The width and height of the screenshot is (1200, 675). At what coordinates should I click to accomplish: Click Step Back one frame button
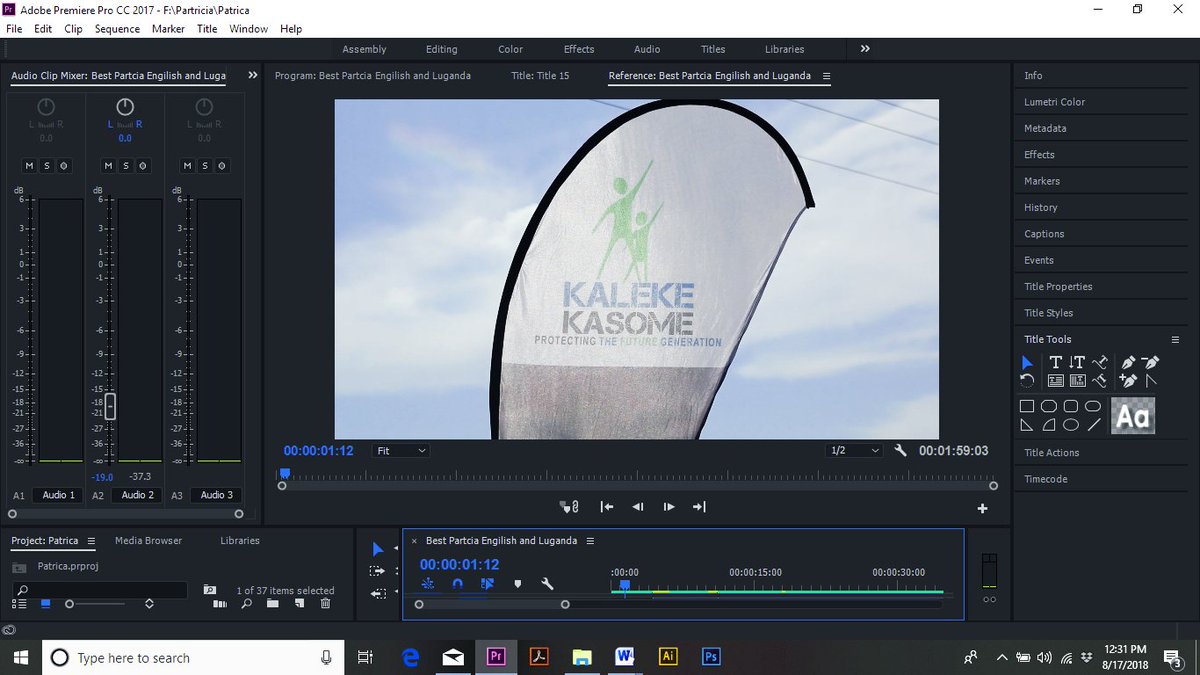click(x=638, y=507)
